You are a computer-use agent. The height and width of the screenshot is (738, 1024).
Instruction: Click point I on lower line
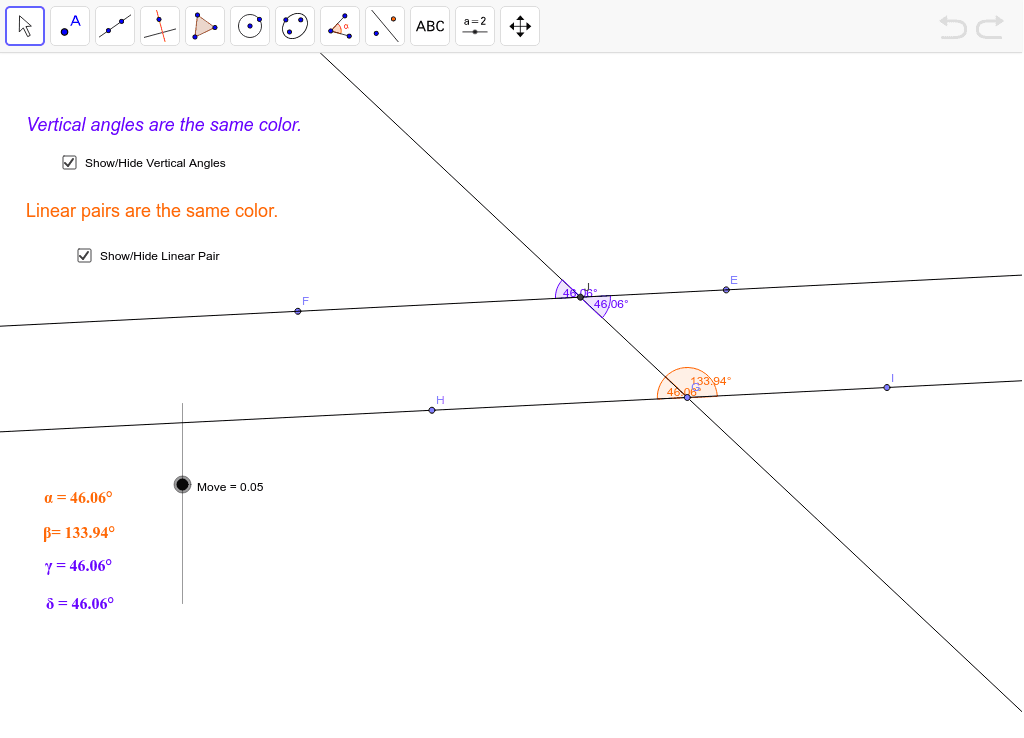887,388
